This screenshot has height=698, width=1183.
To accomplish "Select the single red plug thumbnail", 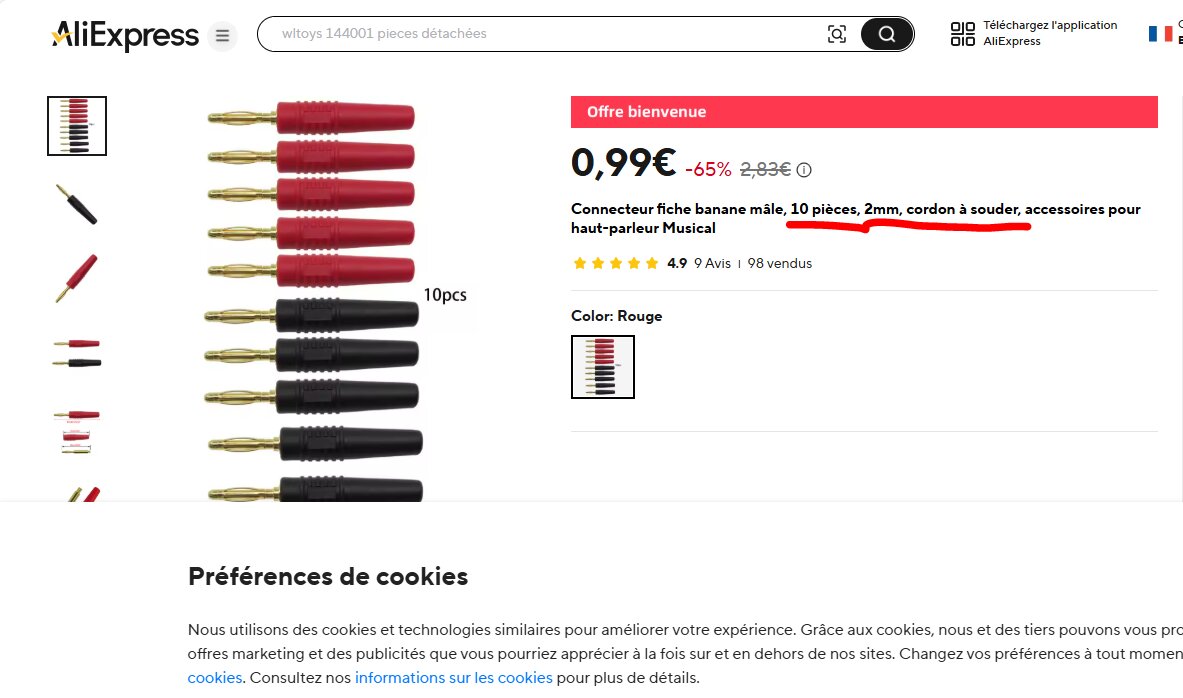I will (x=77, y=279).
